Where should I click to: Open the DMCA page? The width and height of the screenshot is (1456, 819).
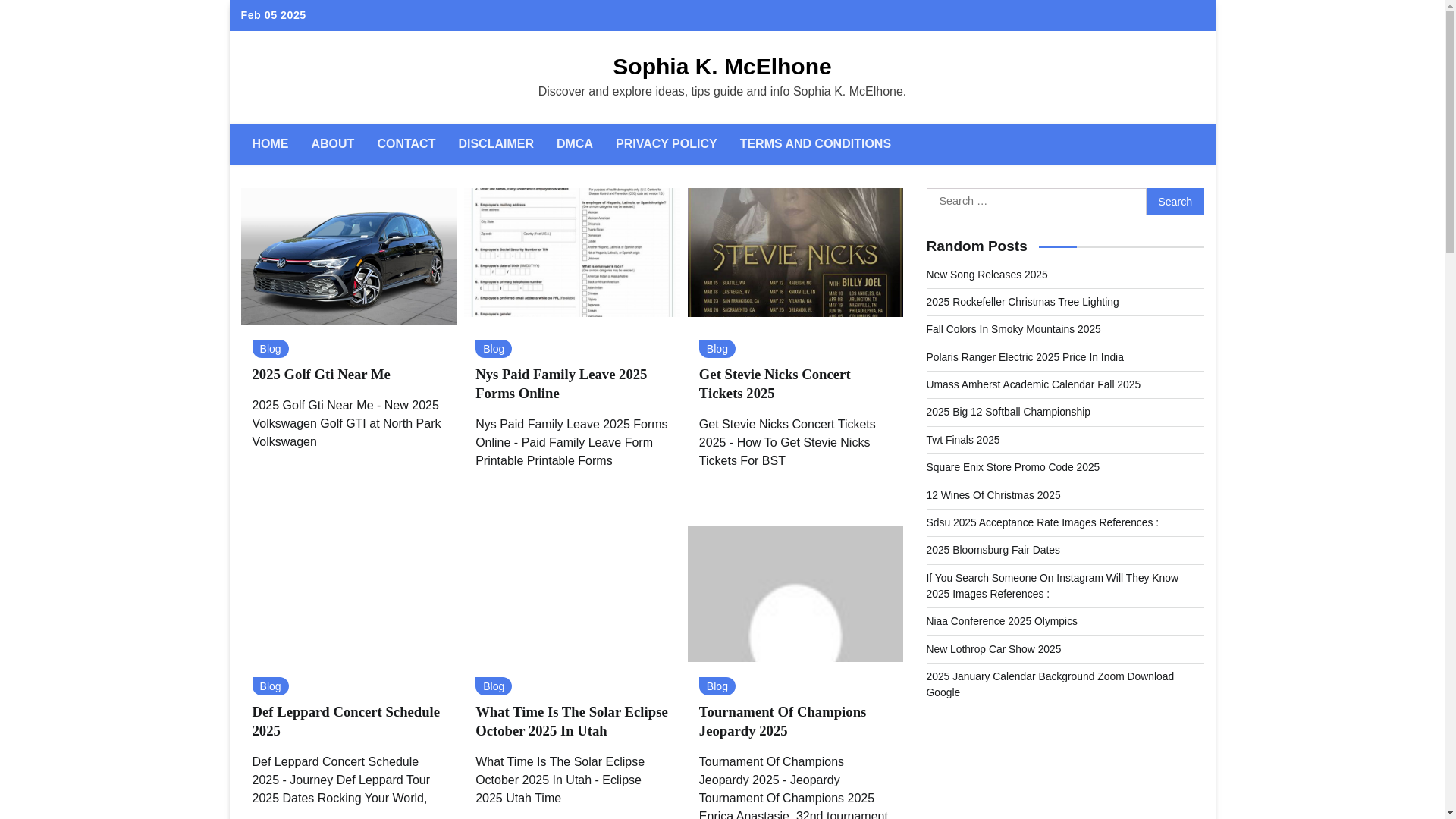tap(575, 144)
